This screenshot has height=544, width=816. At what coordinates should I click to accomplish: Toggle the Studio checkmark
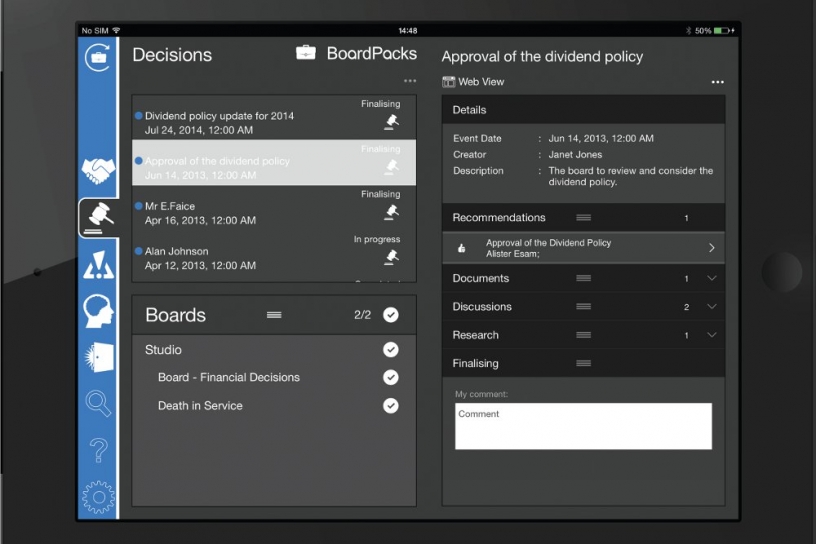391,350
